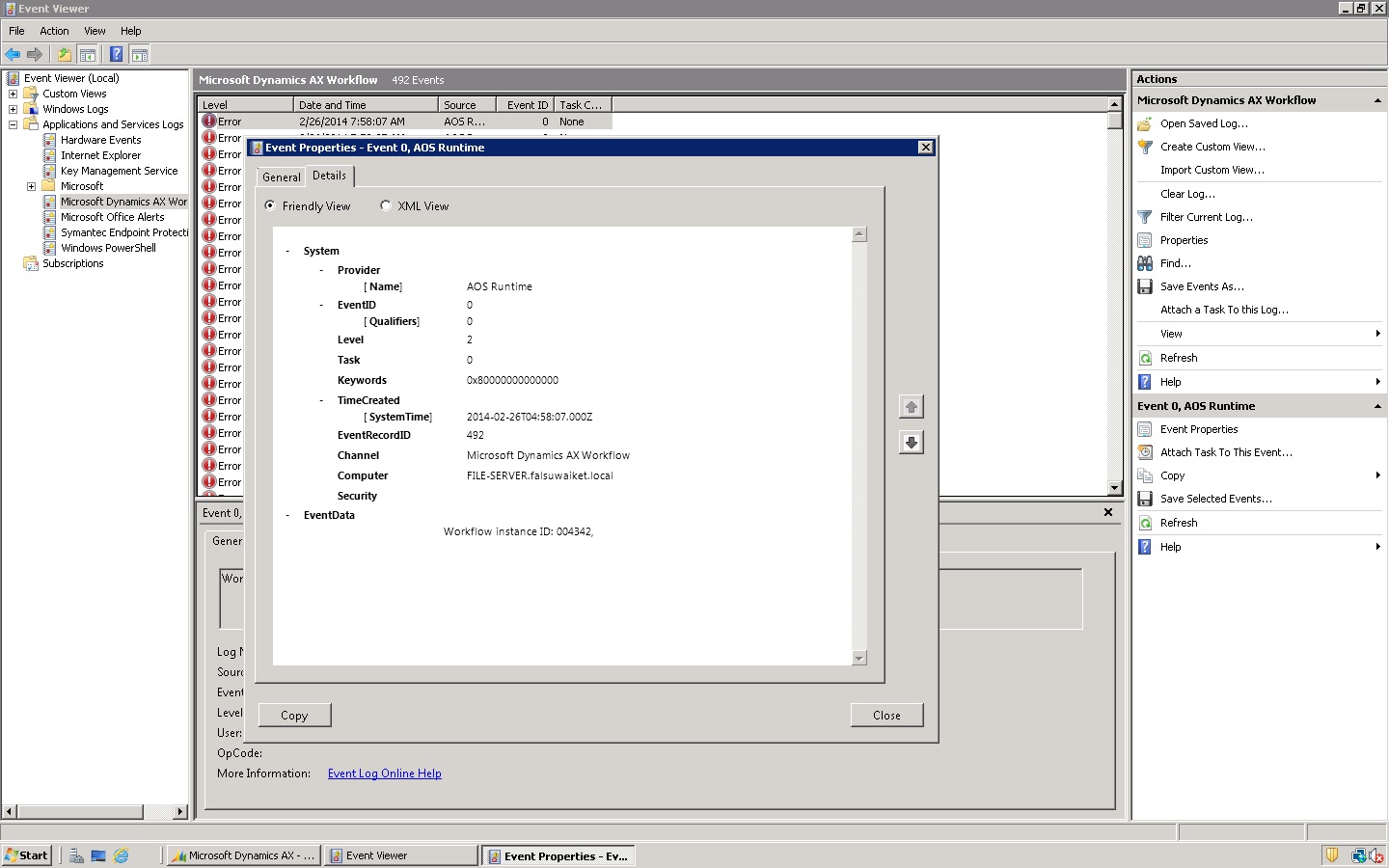Expand the Windows Logs tree node

13,109
